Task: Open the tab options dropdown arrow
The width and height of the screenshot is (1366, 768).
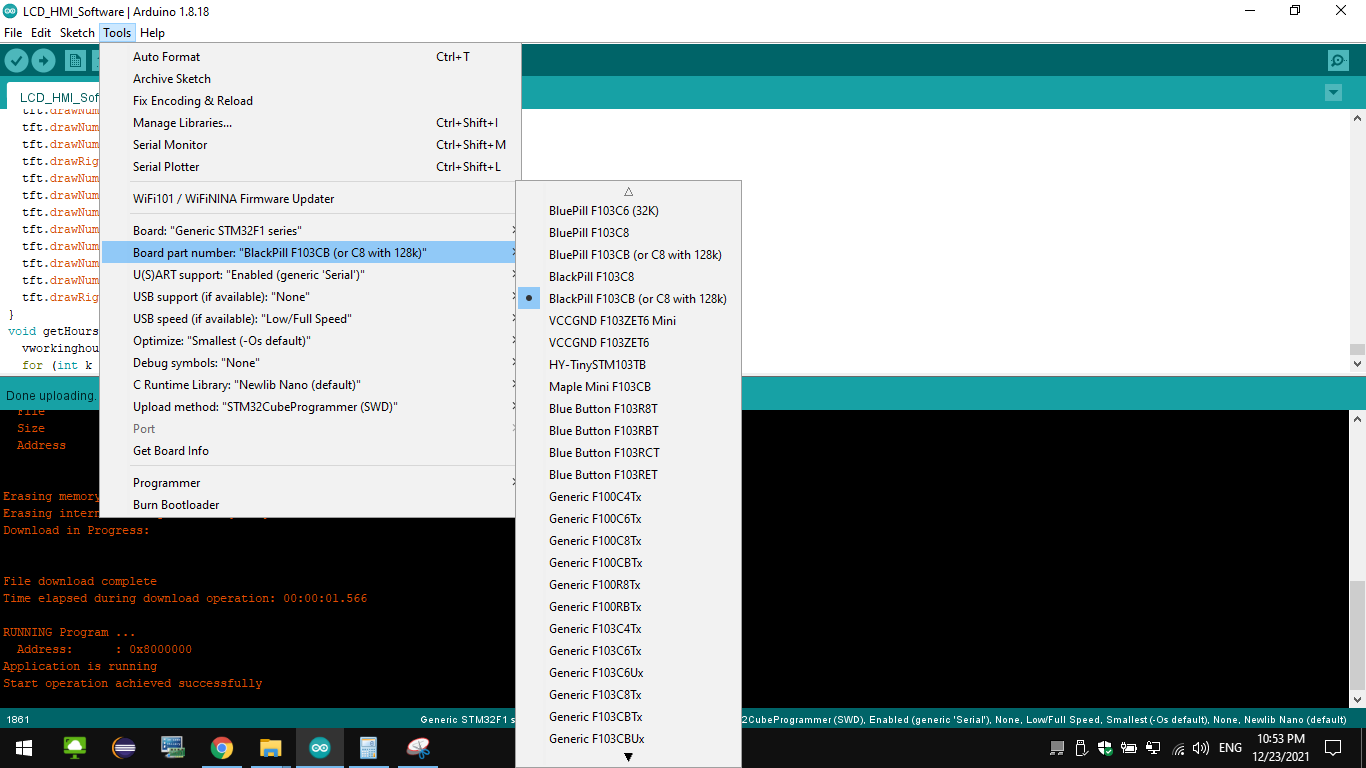Action: pyautogui.click(x=1333, y=93)
